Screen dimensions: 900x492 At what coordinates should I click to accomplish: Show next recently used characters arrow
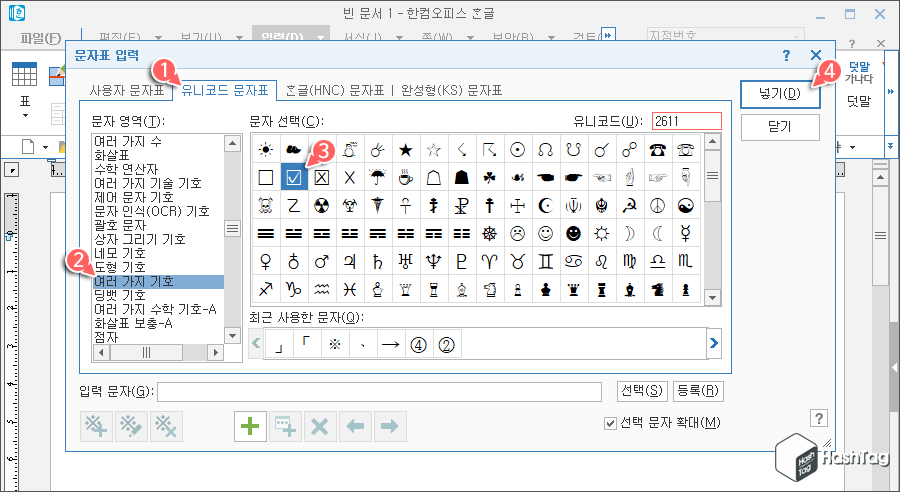coord(714,343)
